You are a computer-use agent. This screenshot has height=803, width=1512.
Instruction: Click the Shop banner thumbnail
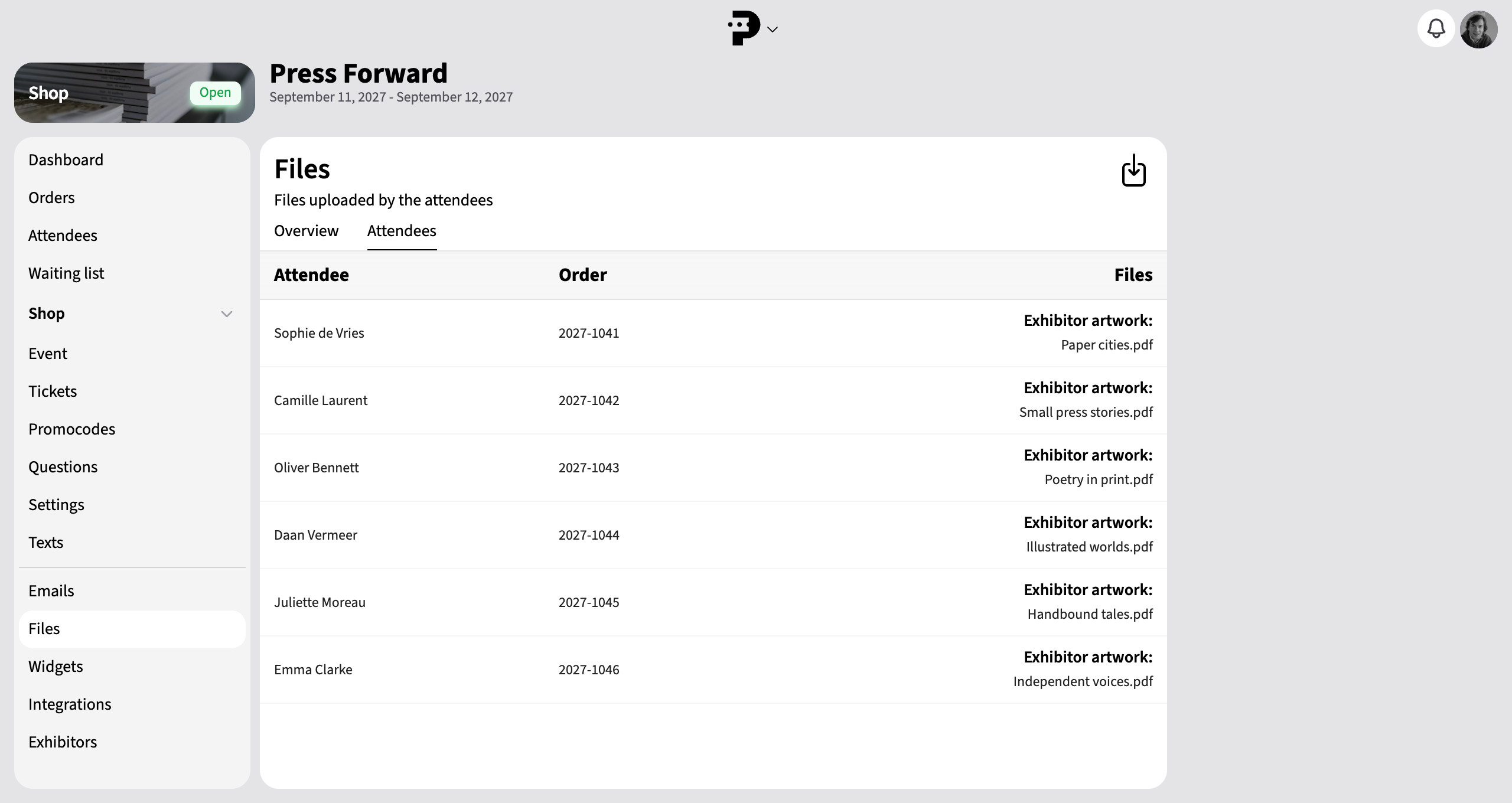coord(135,93)
